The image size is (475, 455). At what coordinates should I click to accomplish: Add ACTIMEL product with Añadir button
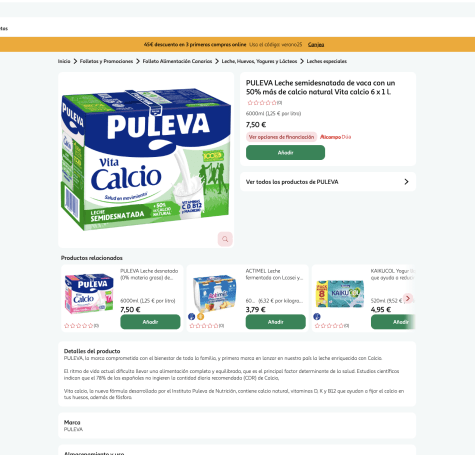(276, 322)
